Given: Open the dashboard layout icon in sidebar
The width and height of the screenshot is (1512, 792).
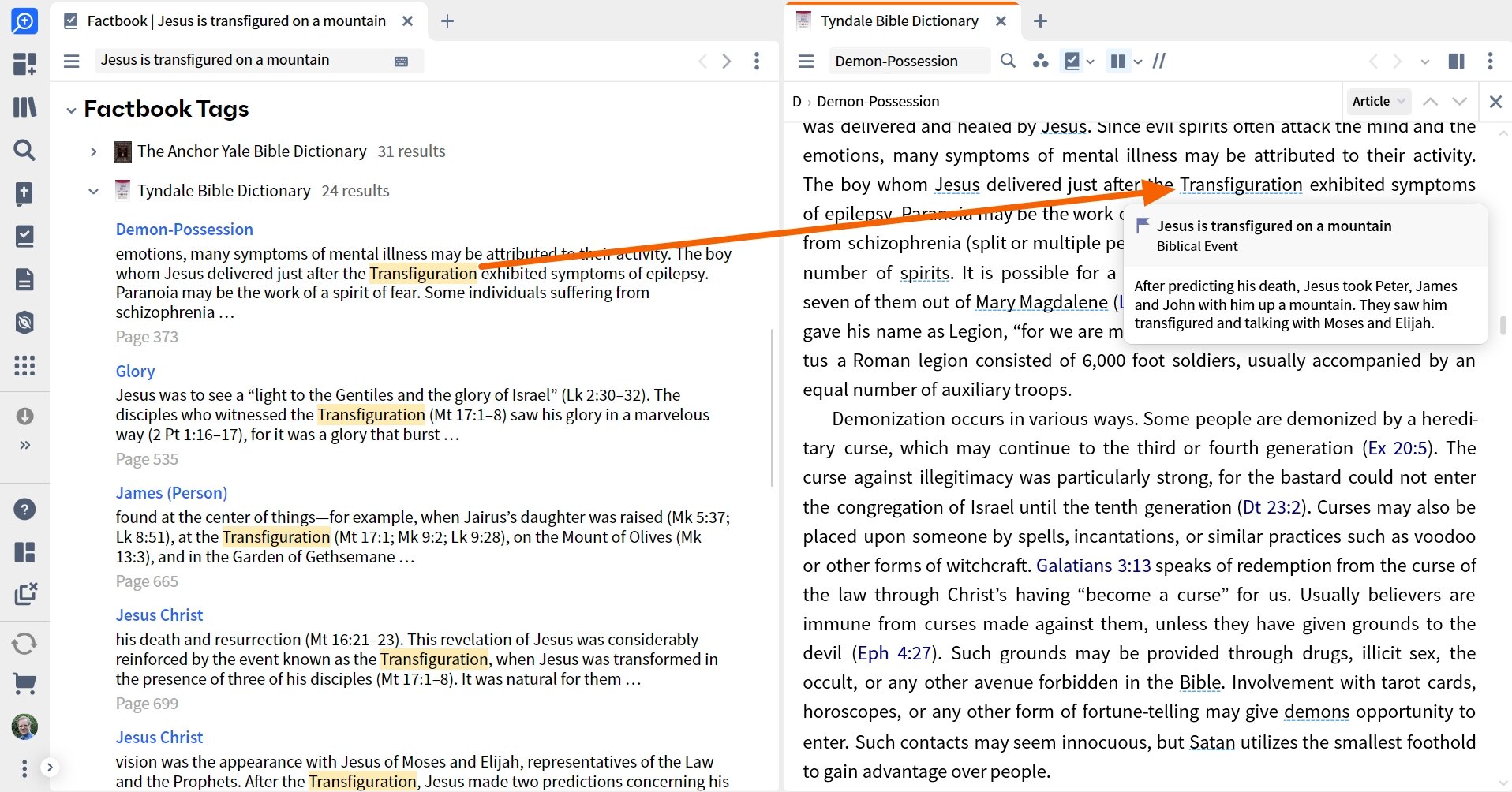Looking at the screenshot, I should coord(24,64).
